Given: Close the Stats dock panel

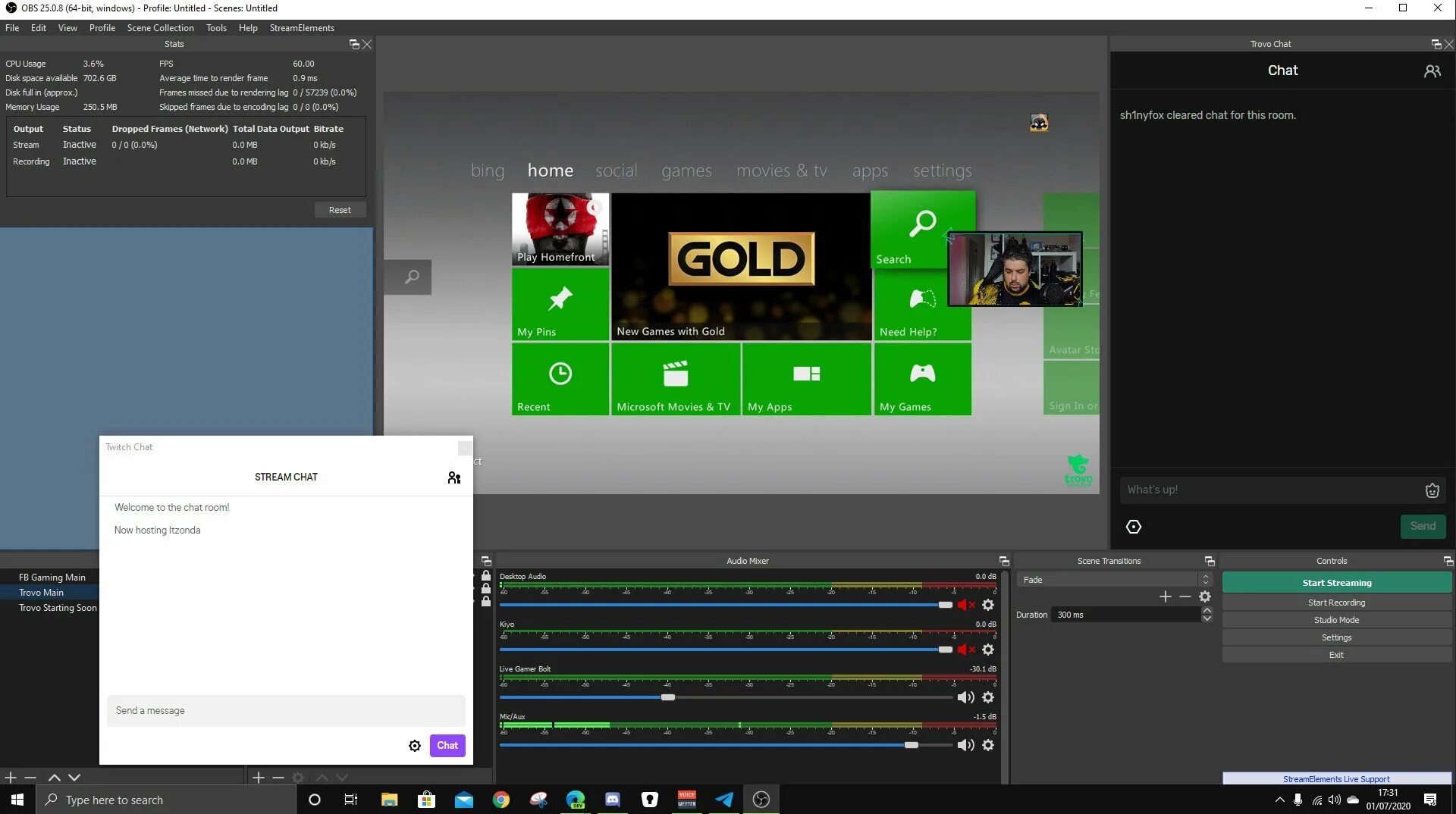Looking at the screenshot, I should coord(367,44).
